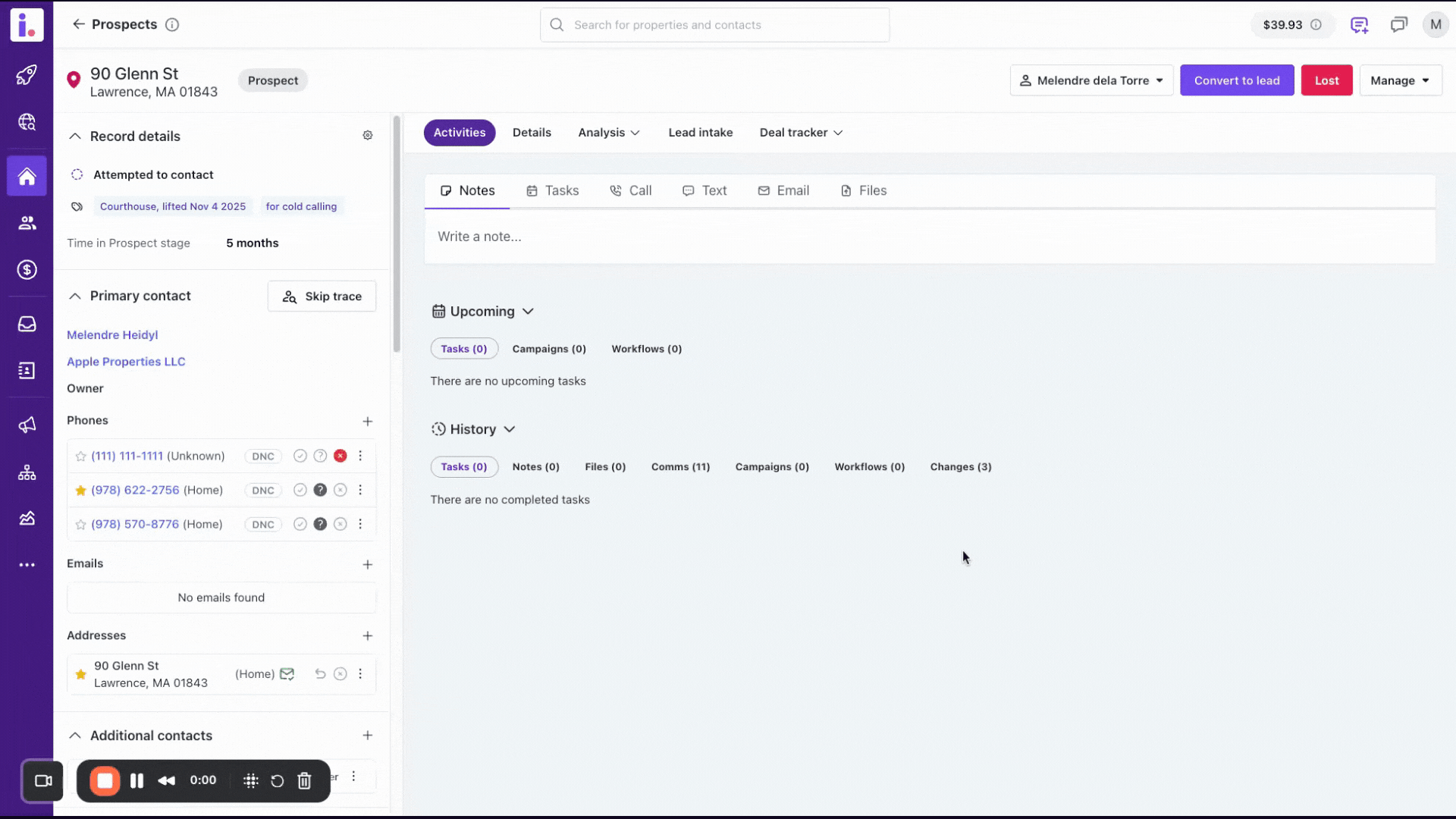Viewport: 1456px width, 819px height.
Task: Click the Convert to lead button
Action: 1237,80
